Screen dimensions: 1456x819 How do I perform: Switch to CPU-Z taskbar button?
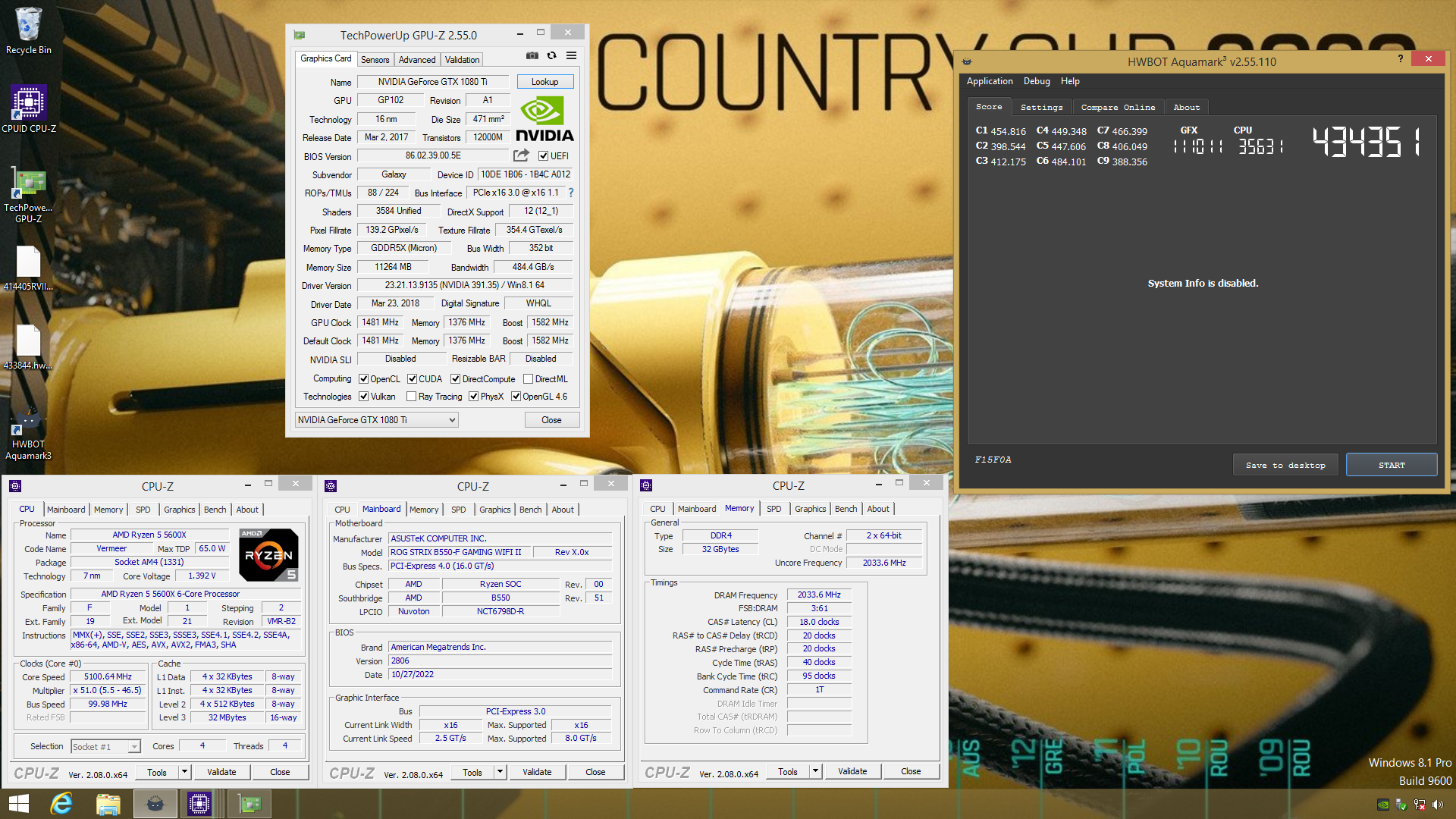point(199,804)
